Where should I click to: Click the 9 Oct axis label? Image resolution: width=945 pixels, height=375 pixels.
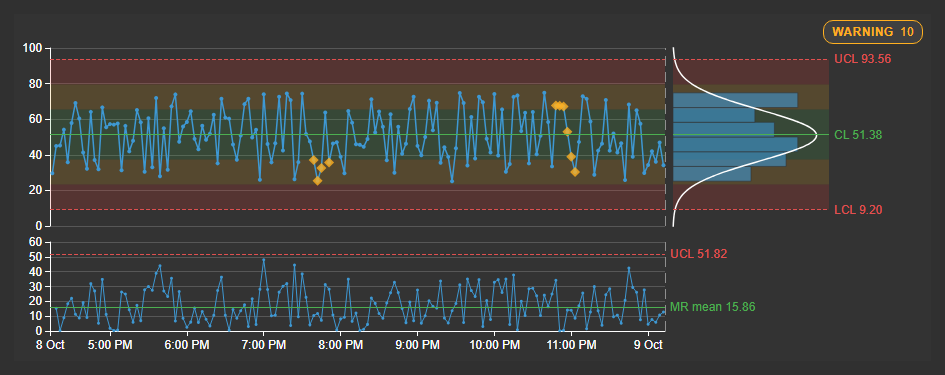pyautogui.click(x=649, y=345)
